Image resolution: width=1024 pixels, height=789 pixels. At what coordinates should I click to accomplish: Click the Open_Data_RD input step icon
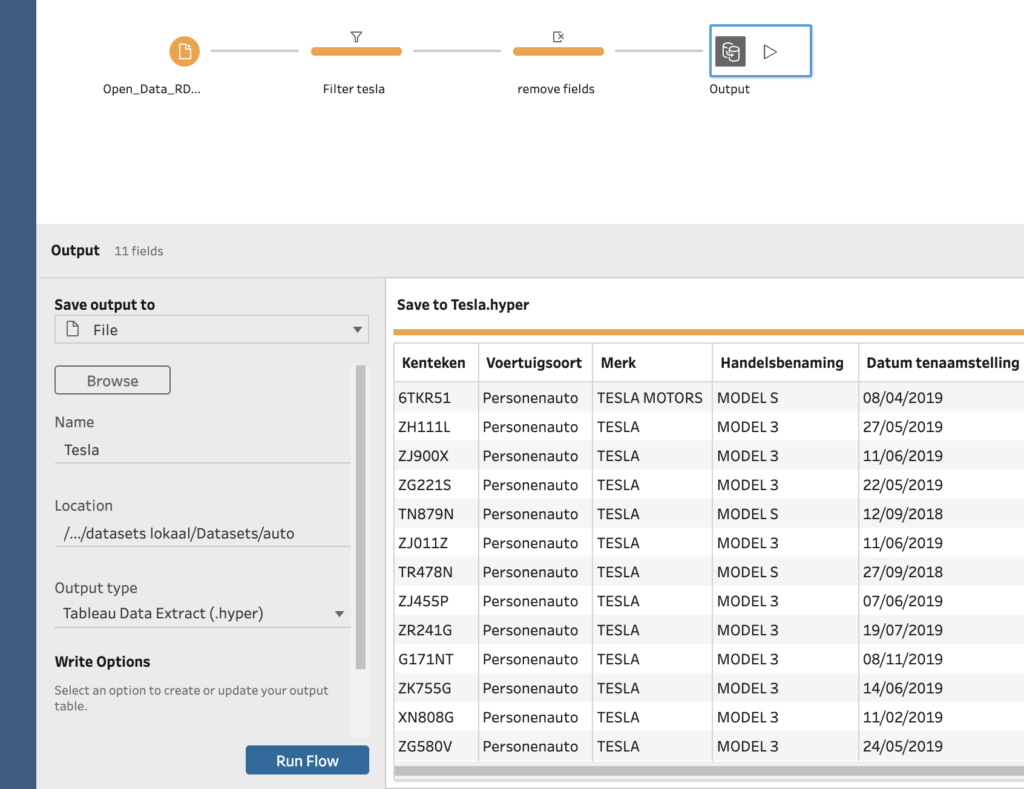[x=184, y=51]
